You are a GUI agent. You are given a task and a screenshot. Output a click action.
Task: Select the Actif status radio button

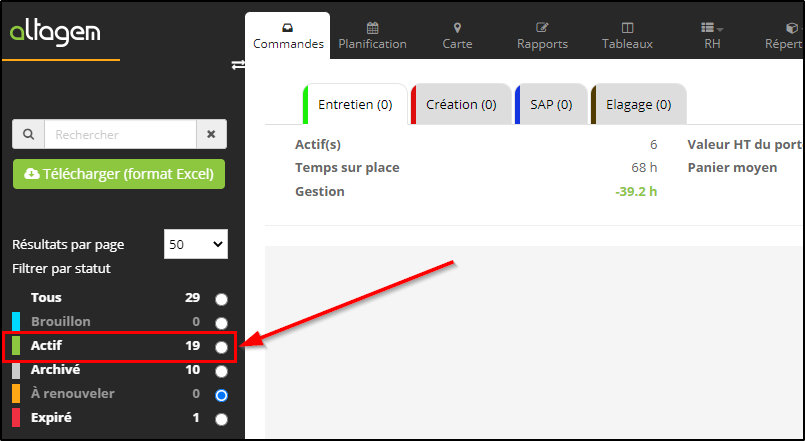[221, 347]
